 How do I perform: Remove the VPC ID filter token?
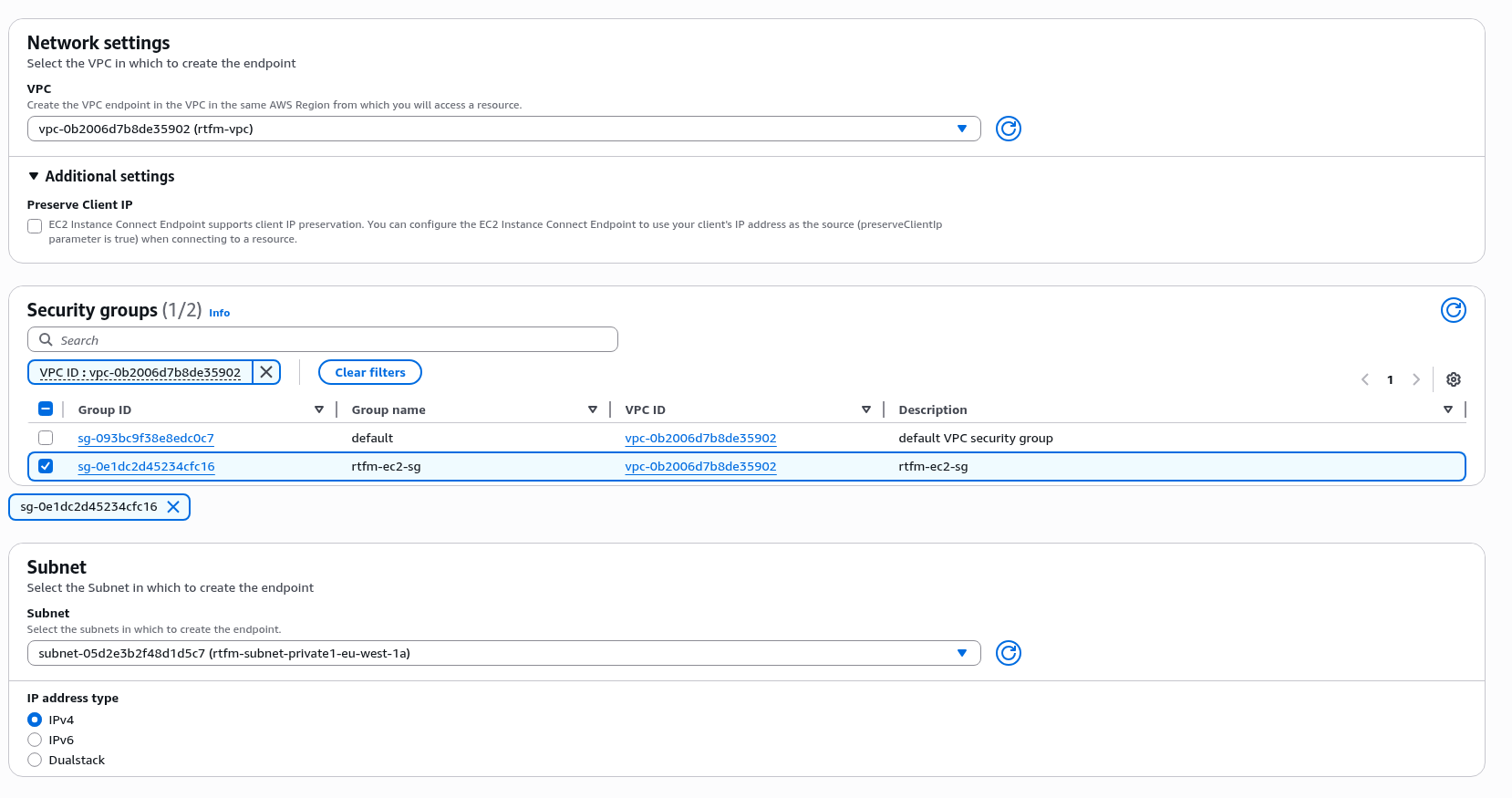click(266, 372)
